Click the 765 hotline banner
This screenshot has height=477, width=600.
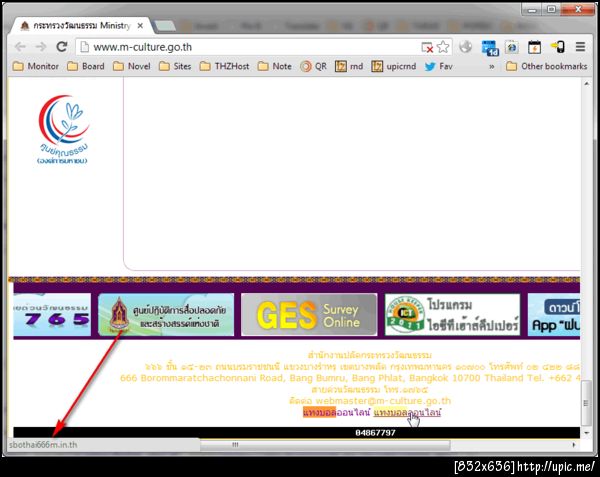point(52,314)
